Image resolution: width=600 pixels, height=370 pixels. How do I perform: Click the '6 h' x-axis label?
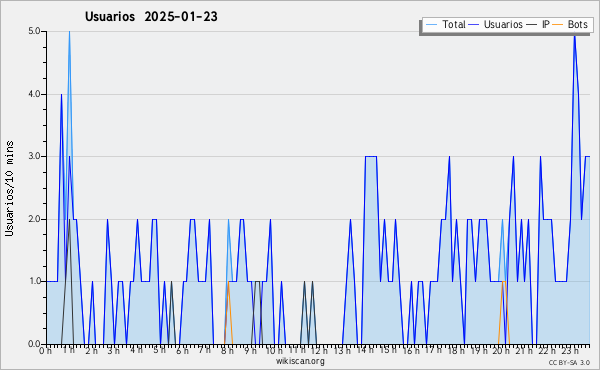182,351
